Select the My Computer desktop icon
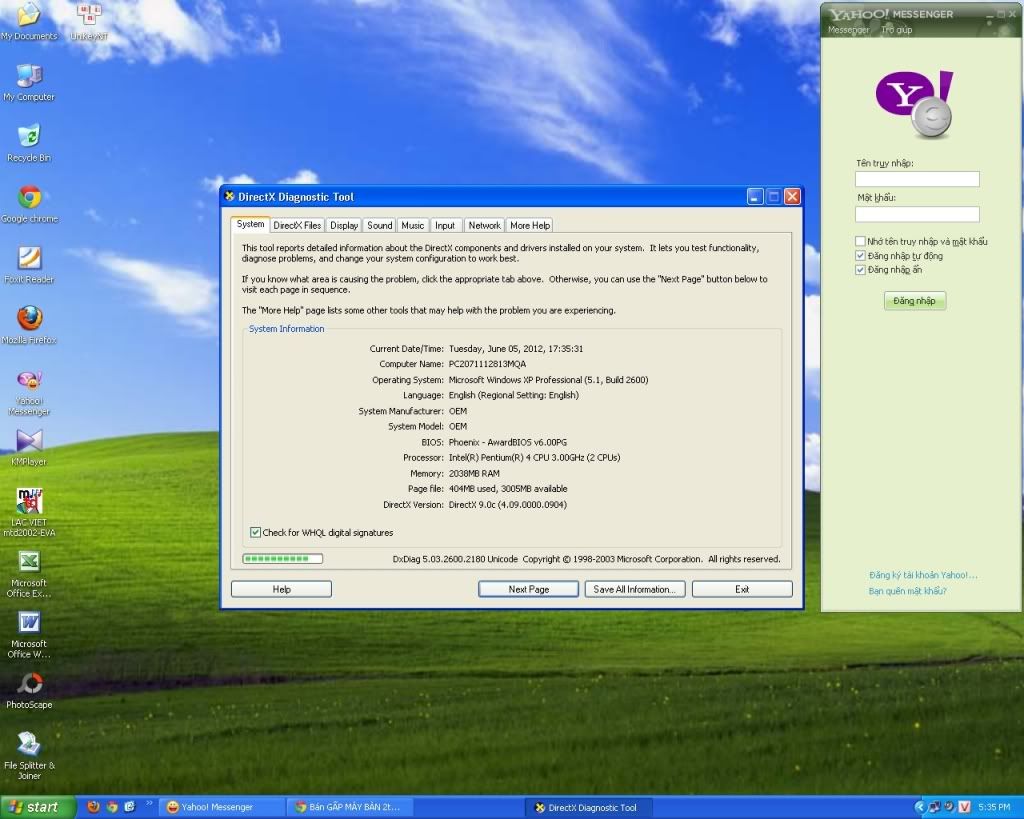Image resolution: width=1024 pixels, height=819 pixels. click(x=29, y=83)
